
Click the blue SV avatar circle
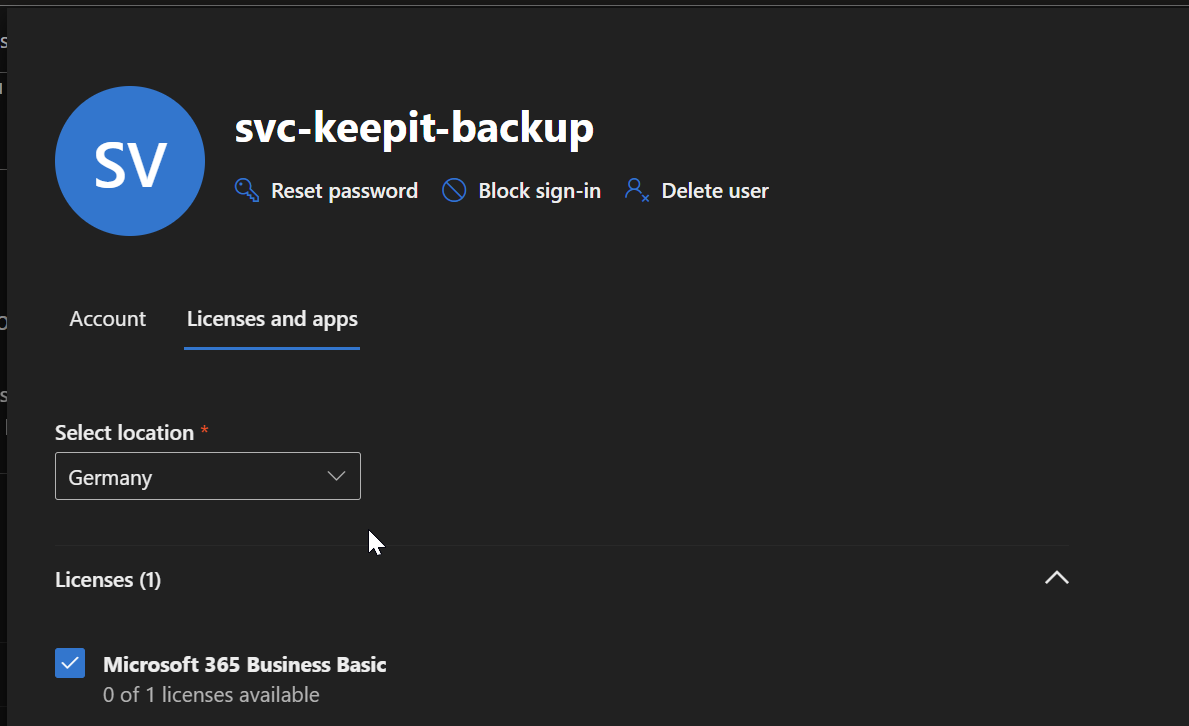point(130,162)
